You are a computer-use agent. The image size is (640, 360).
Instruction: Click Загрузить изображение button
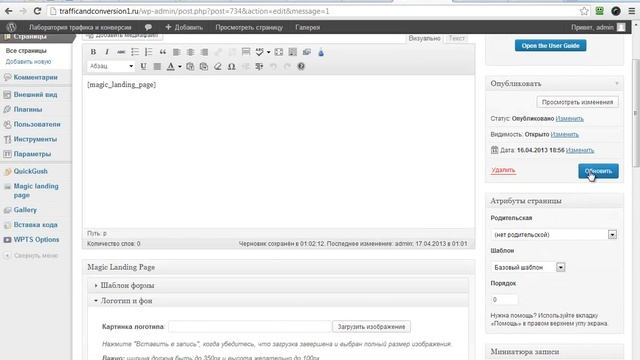coord(371,327)
